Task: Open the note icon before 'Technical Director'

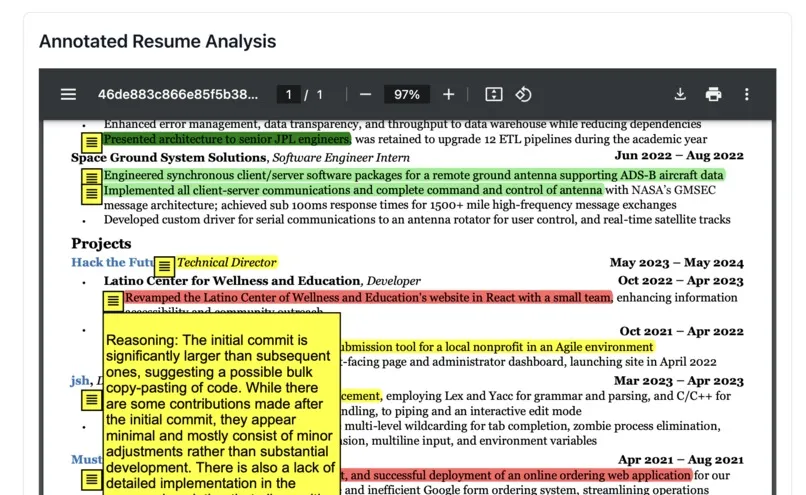Action: pyautogui.click(x=164, y=266)
